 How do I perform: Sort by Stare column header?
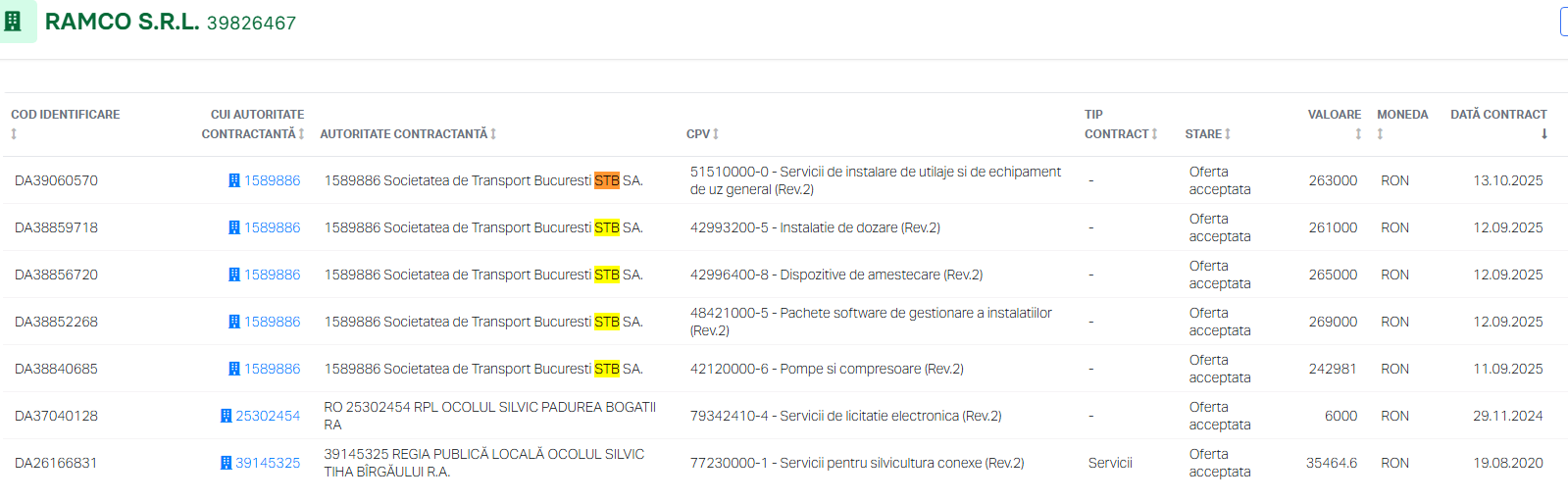[x=1207, y=134]
